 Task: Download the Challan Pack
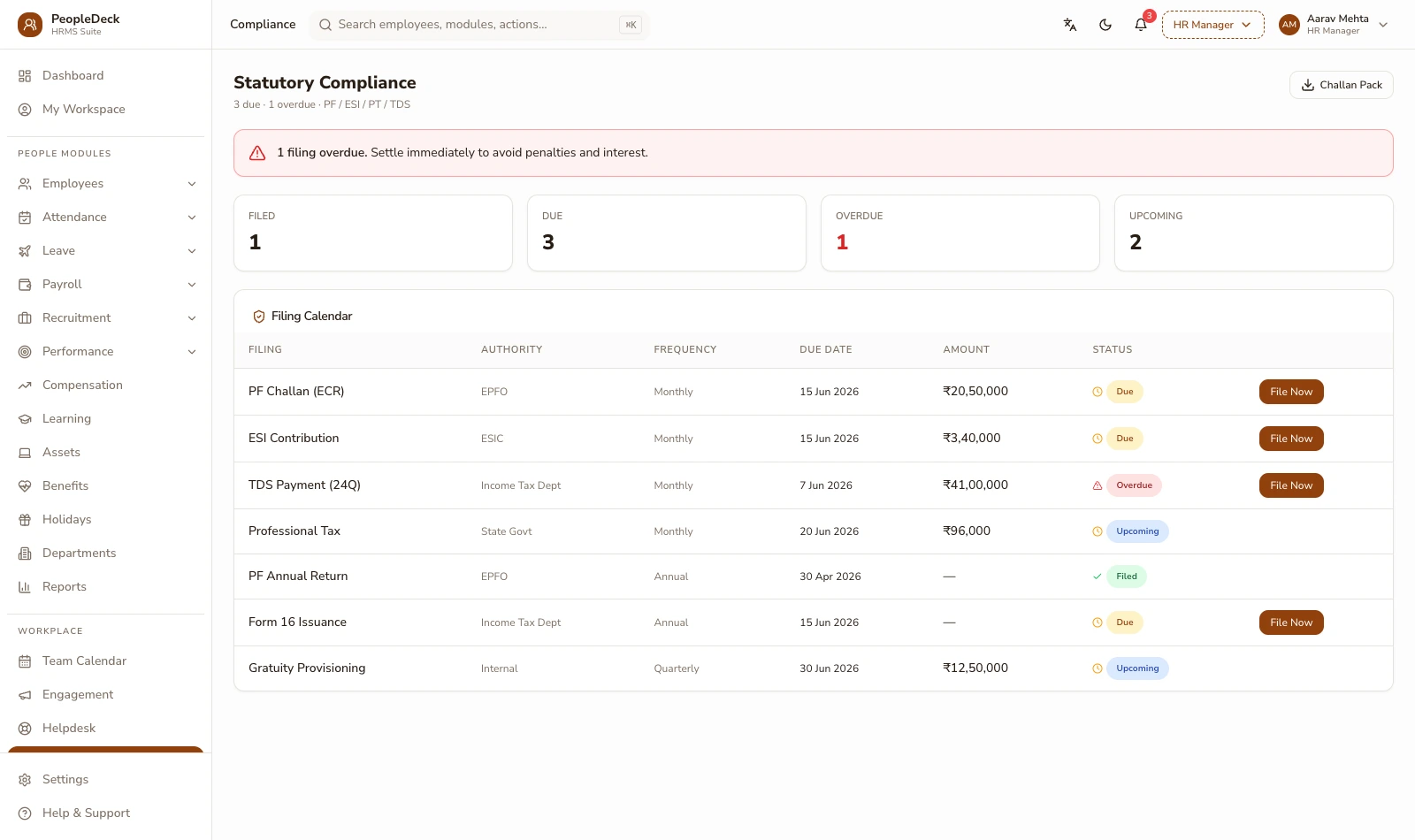point(1341,85)
